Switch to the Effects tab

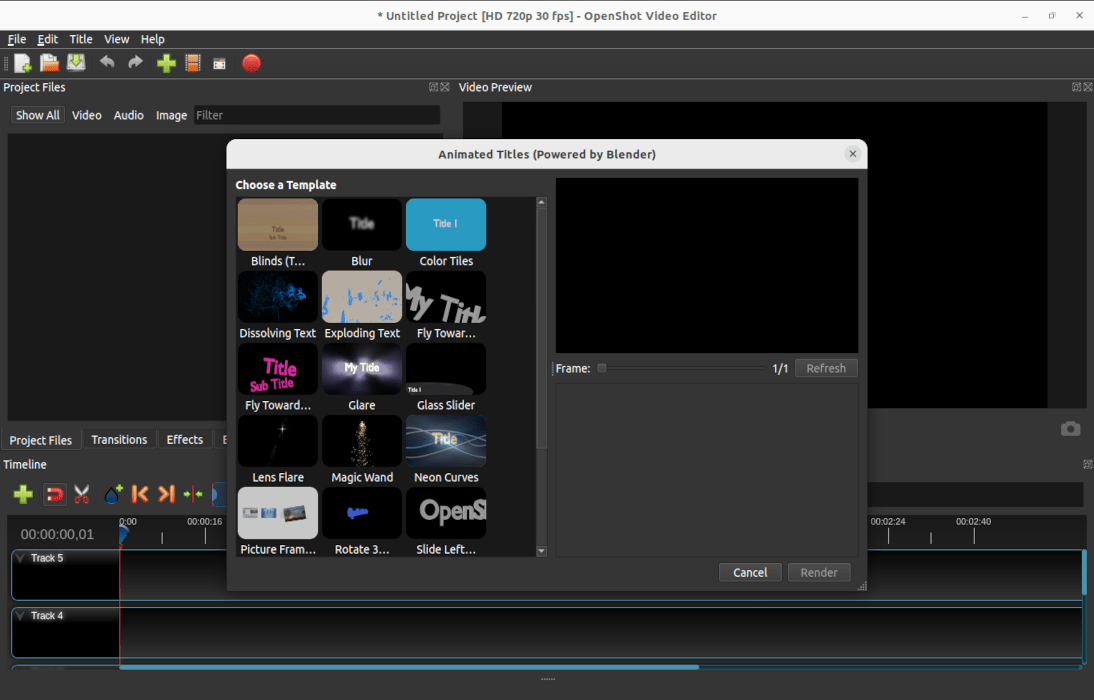[184, 440]
